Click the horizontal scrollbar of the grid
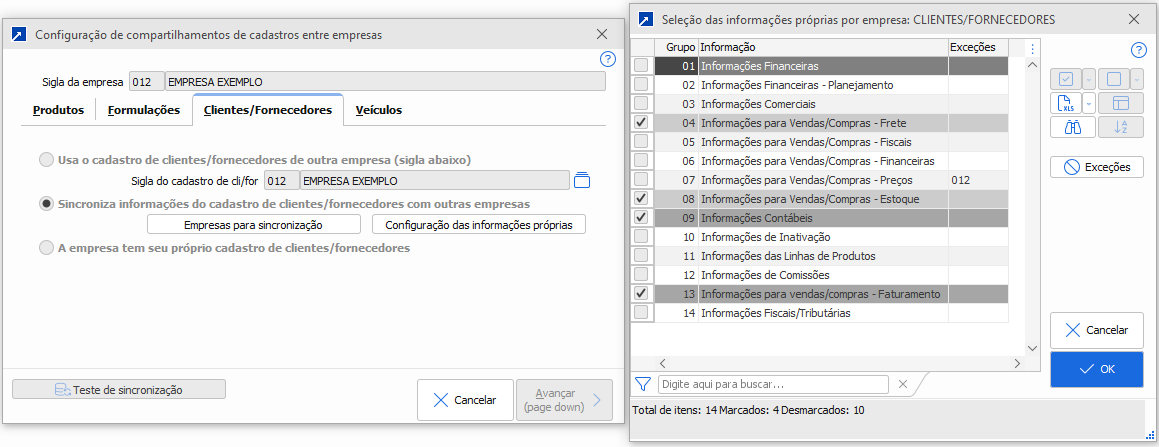Viewport: 1159px width, 447px height. point(830,364)
